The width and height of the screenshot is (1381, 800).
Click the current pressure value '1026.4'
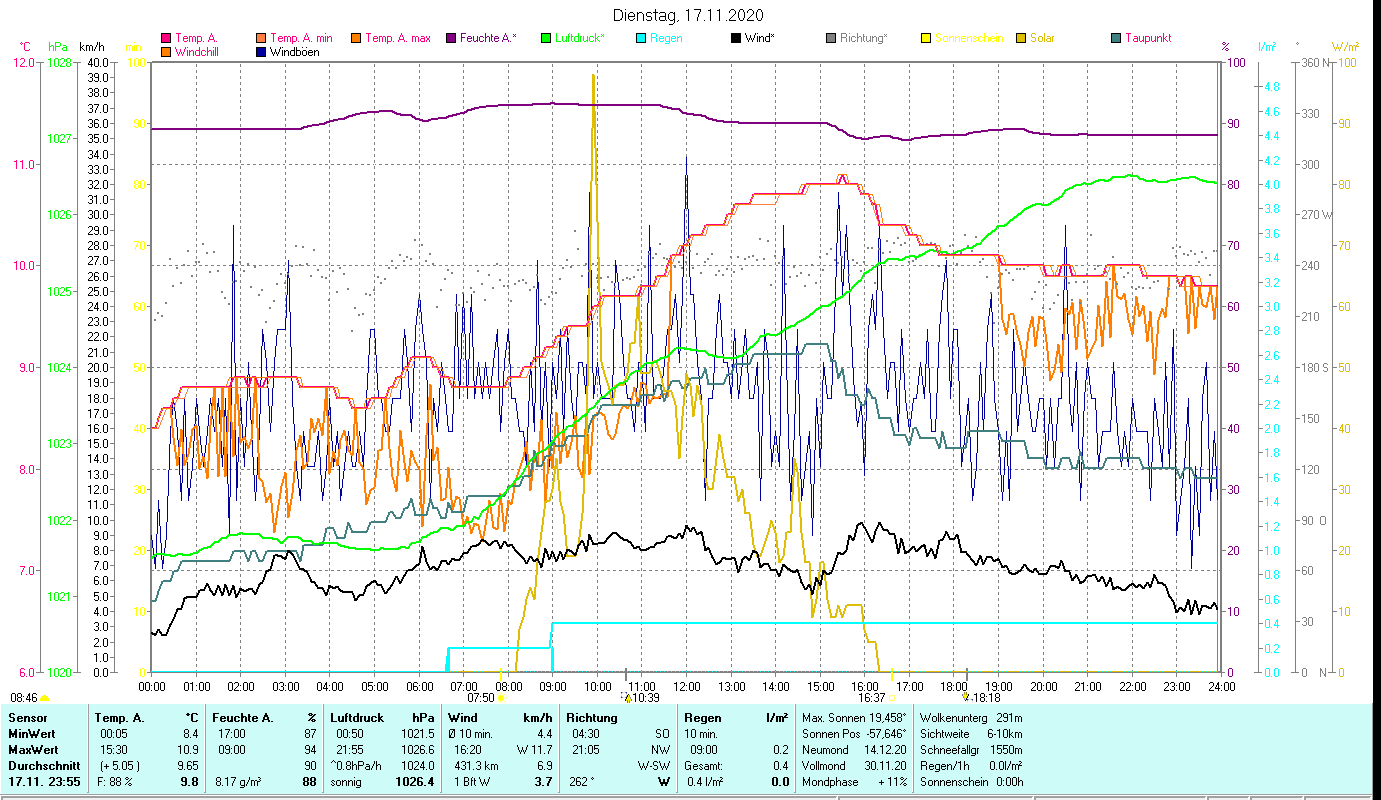click(x=415, y=782)
